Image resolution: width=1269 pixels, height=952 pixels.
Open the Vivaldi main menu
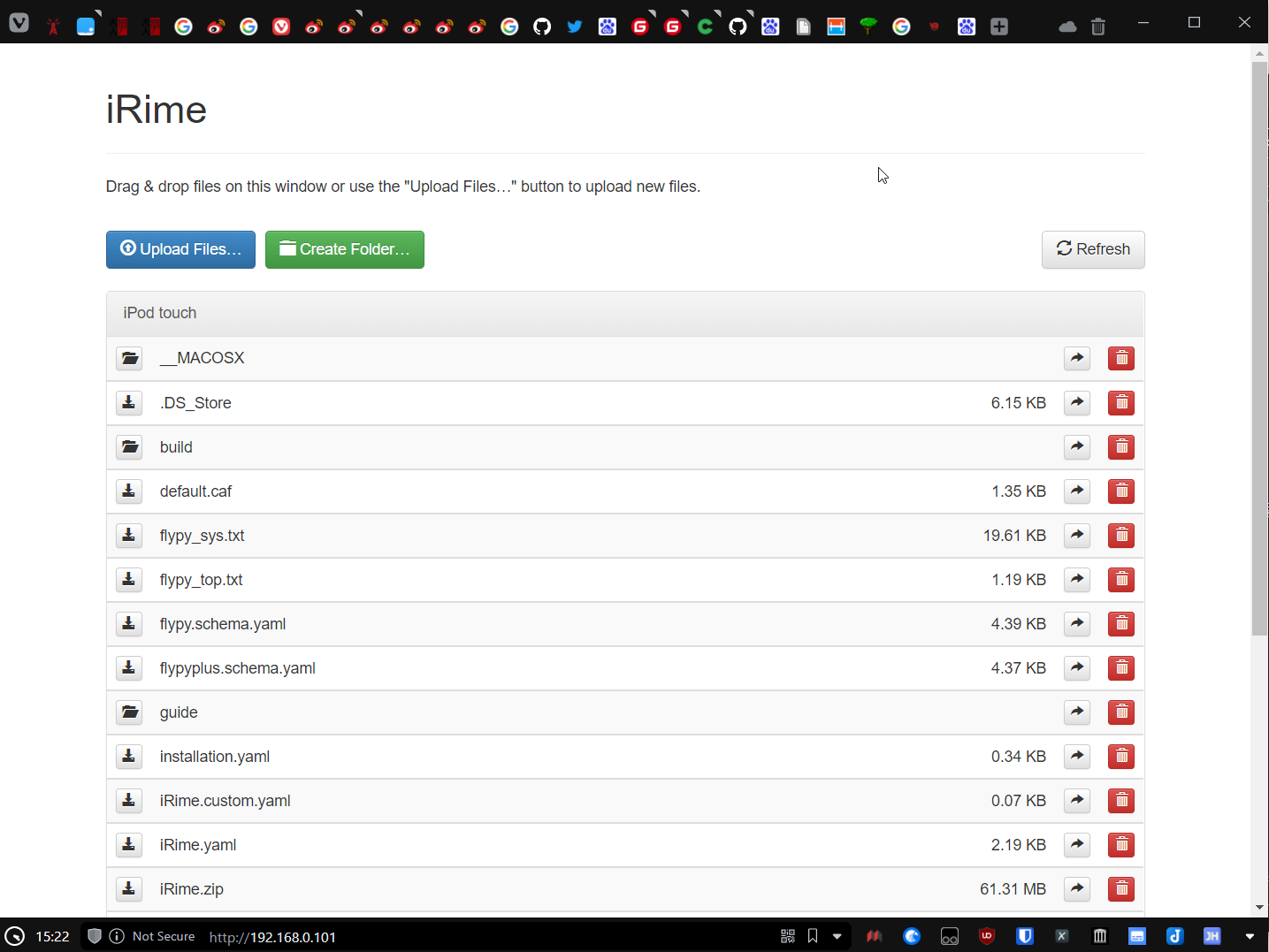click(19, 24)
